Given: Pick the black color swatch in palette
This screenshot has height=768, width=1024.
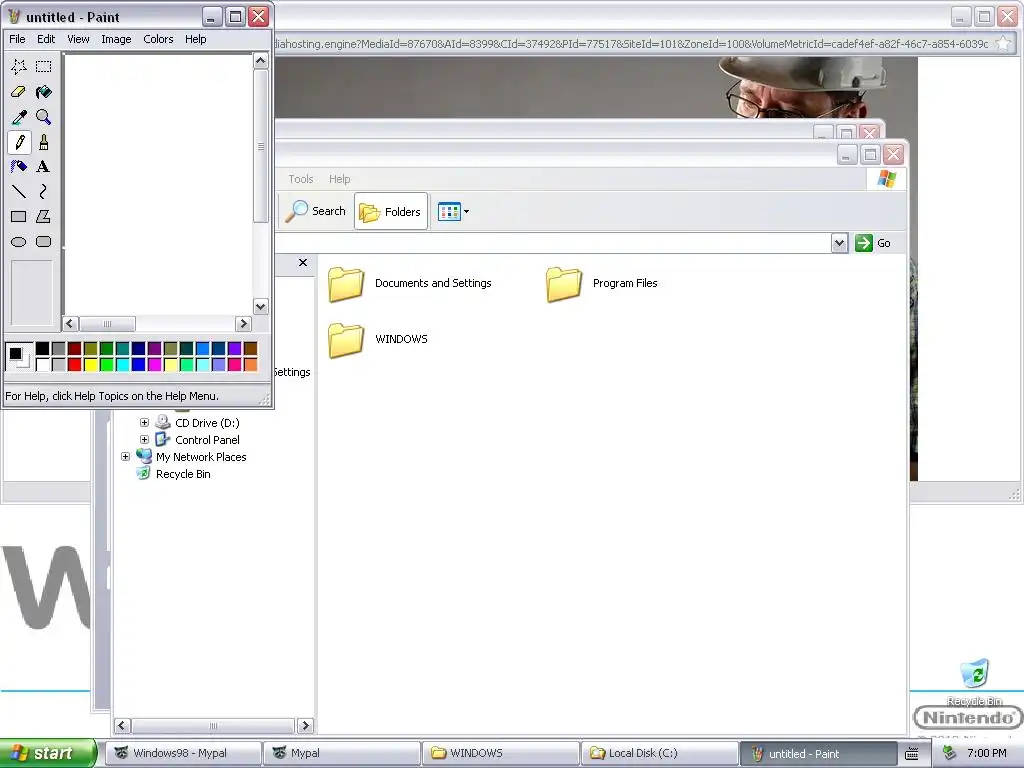Looking at the screenshot, I should click(42, 349).
